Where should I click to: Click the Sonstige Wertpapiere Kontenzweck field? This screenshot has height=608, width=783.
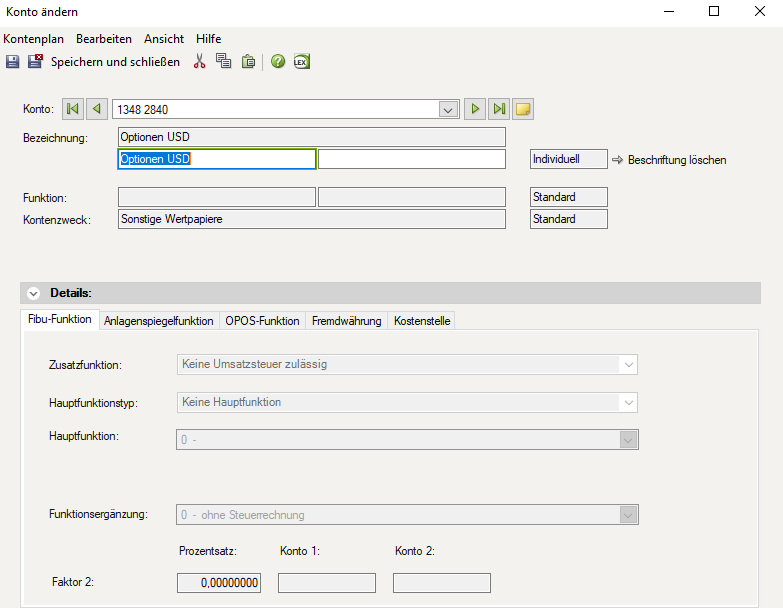pyautogui.click(x=312, y=219)
